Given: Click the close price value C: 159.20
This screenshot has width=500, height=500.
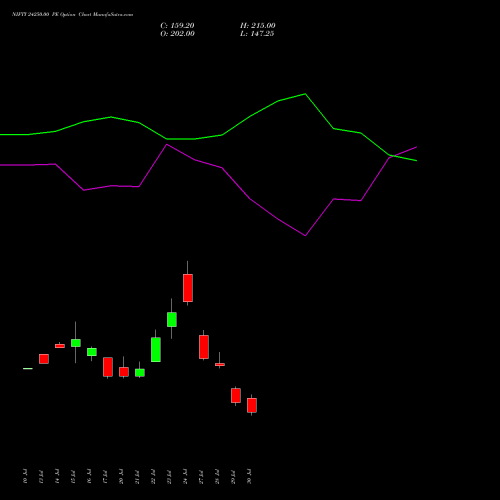Looking at the screenshot, I should click(x=177, y=26).
